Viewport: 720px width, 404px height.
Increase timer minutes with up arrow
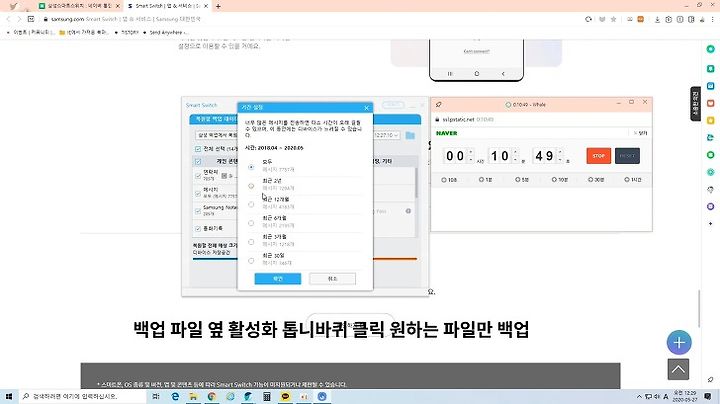point(515,152)
